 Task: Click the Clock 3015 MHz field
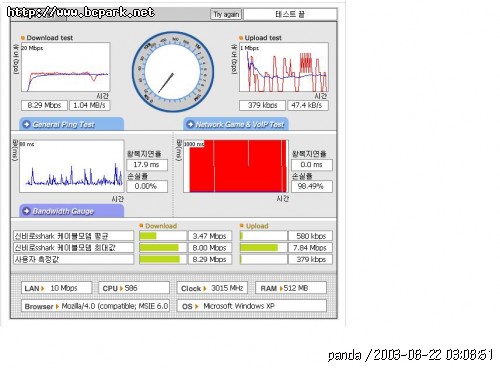[212, 288]
